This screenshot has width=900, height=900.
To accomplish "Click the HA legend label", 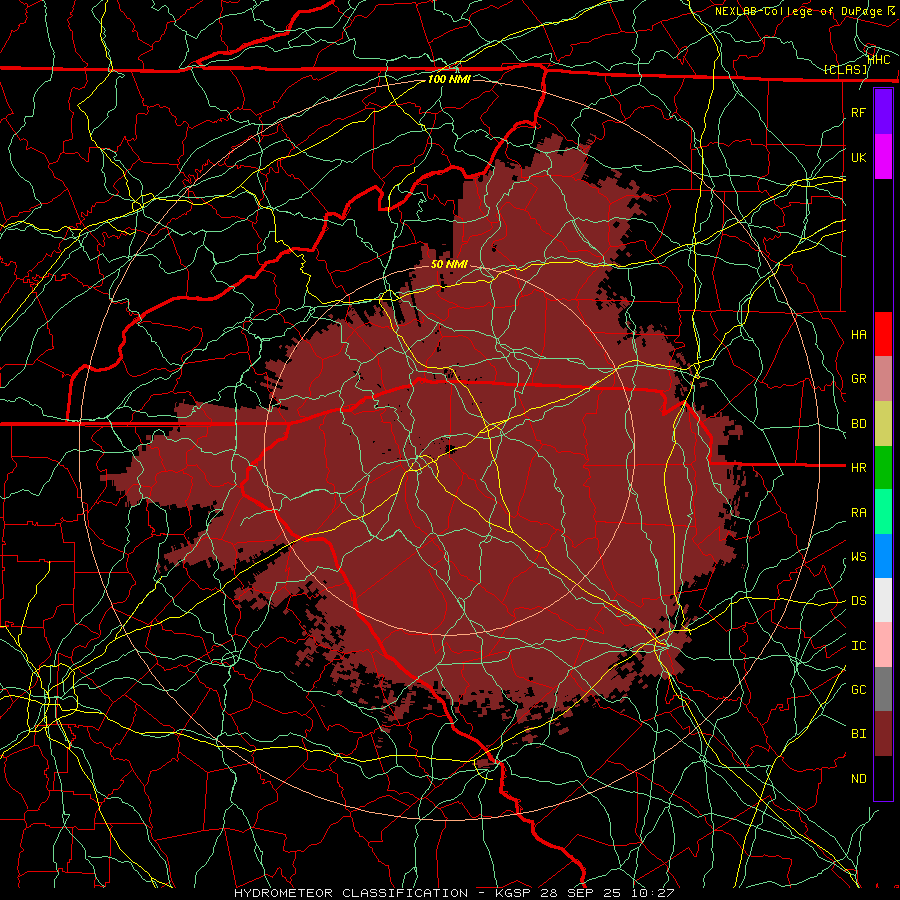I will pos(859,334).
